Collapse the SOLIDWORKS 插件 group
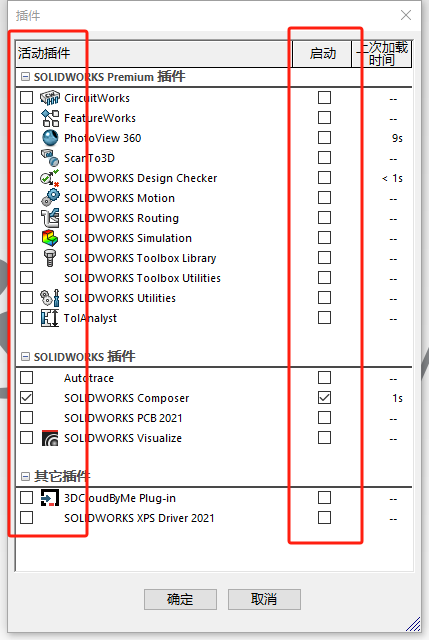429x640 pixels. coord(25,357)
